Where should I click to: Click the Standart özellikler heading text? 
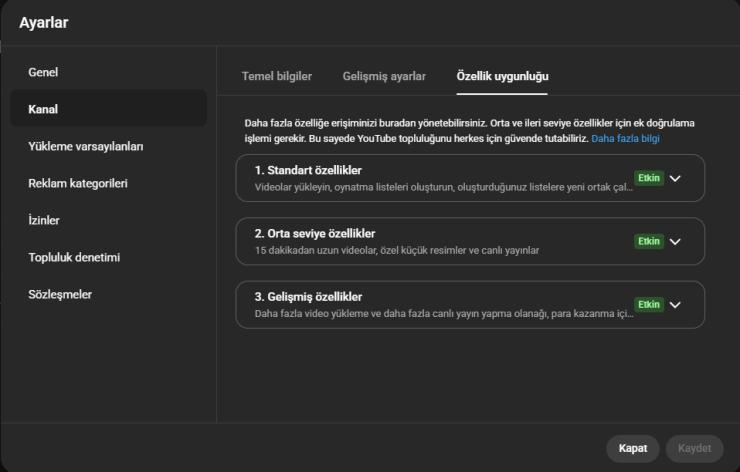pos(307,170)
